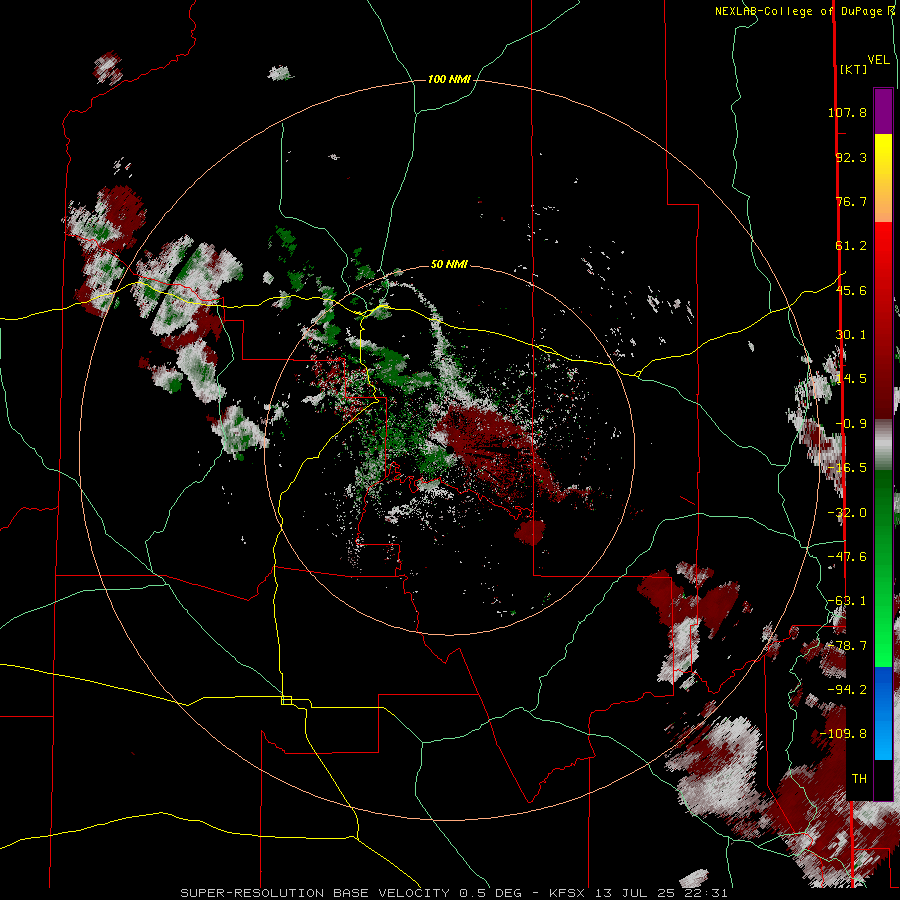Click the VEL legend title
This screenshot has height=900, width=900.
(878, 60)
